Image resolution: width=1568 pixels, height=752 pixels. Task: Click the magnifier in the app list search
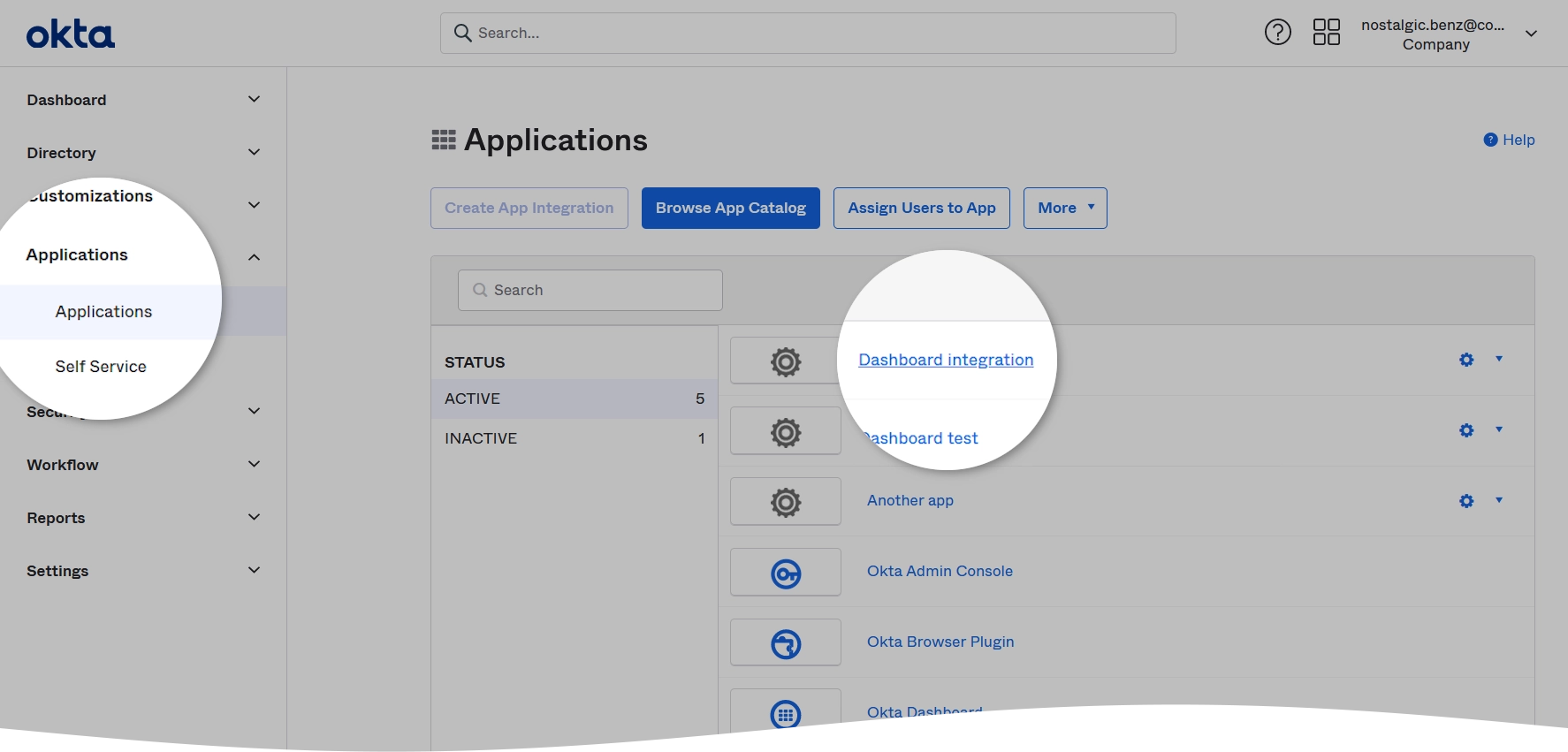(x=480, y=290)
